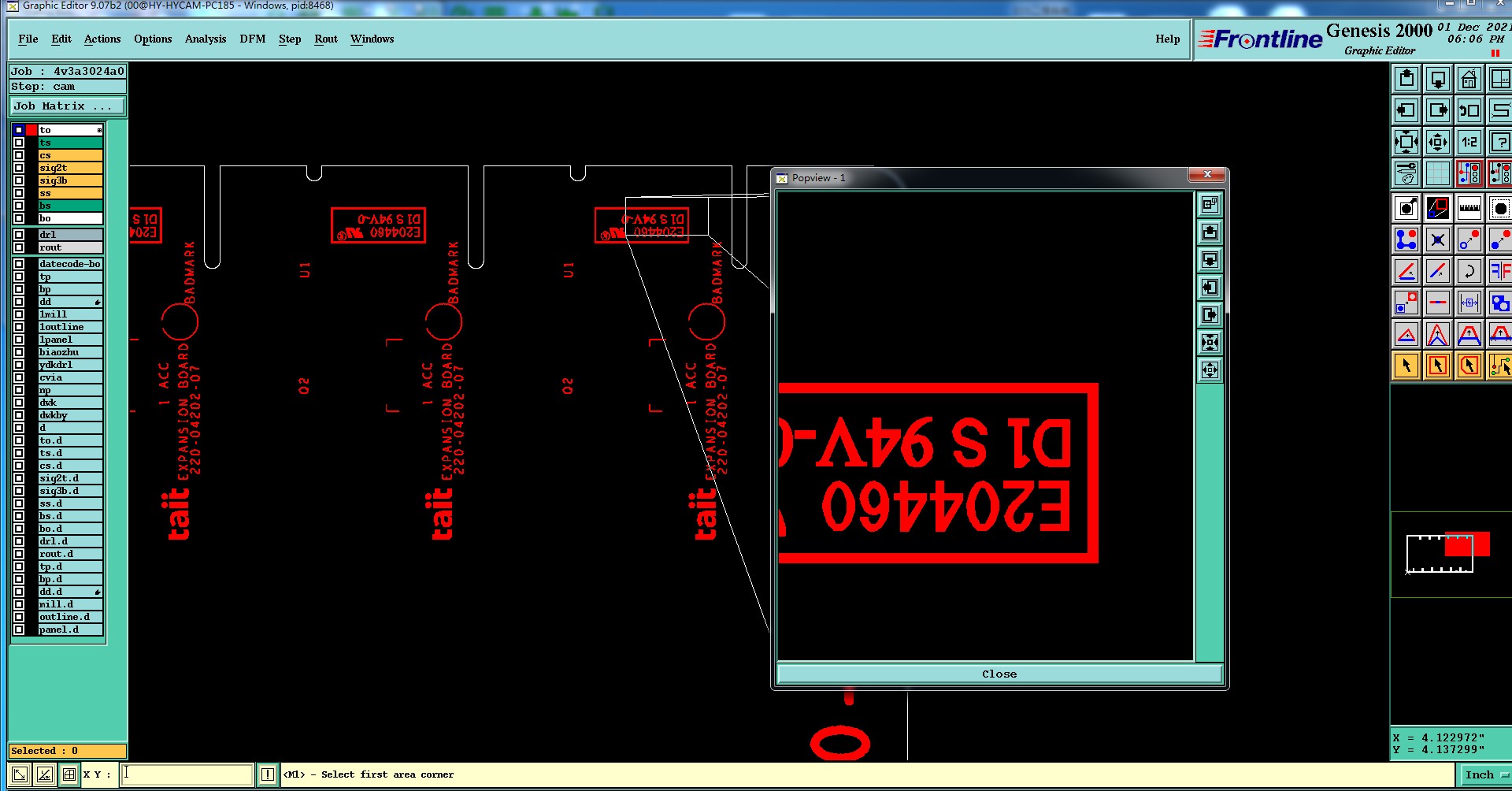Click the Home view icon

click(1469, 79)
